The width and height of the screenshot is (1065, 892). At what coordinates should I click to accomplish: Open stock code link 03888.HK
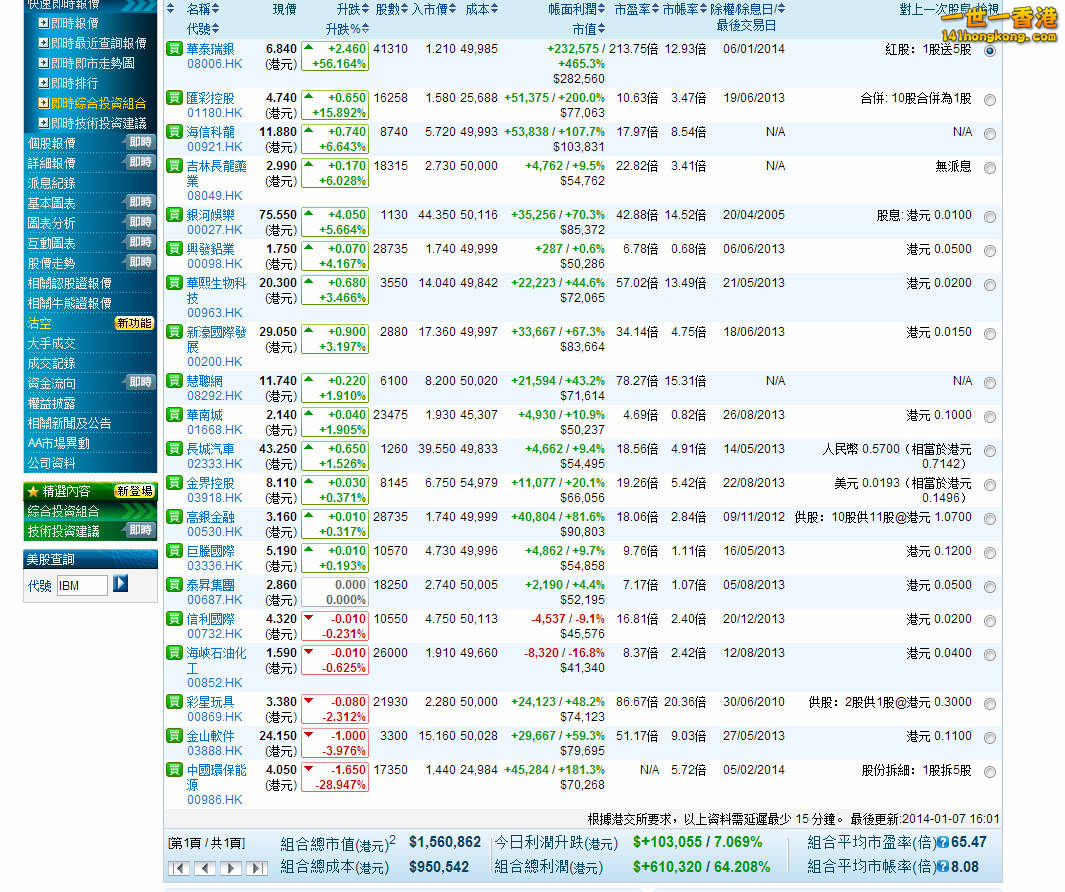[x=215, y=751]
